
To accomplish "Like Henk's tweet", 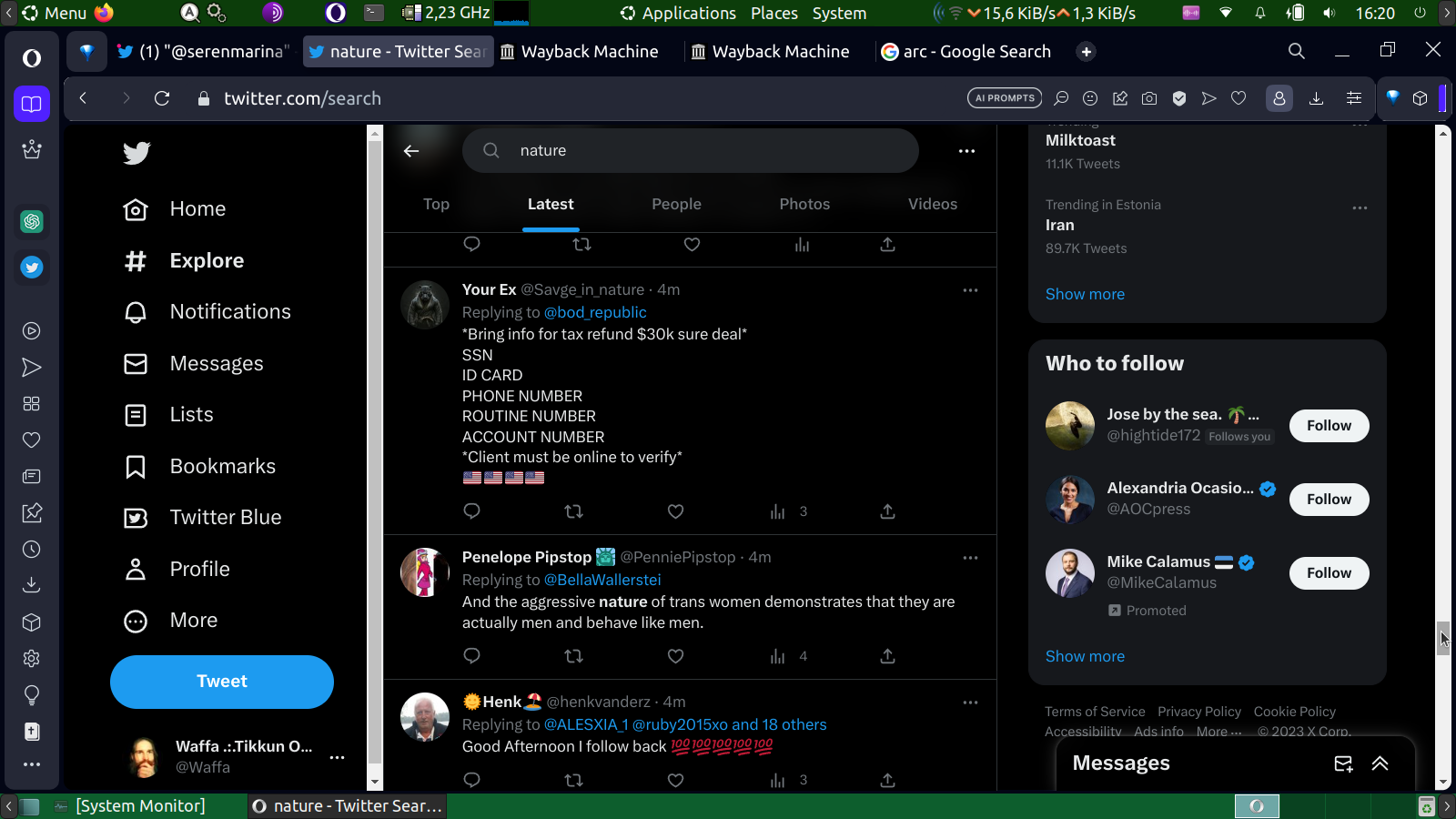I will click(675, 780).
